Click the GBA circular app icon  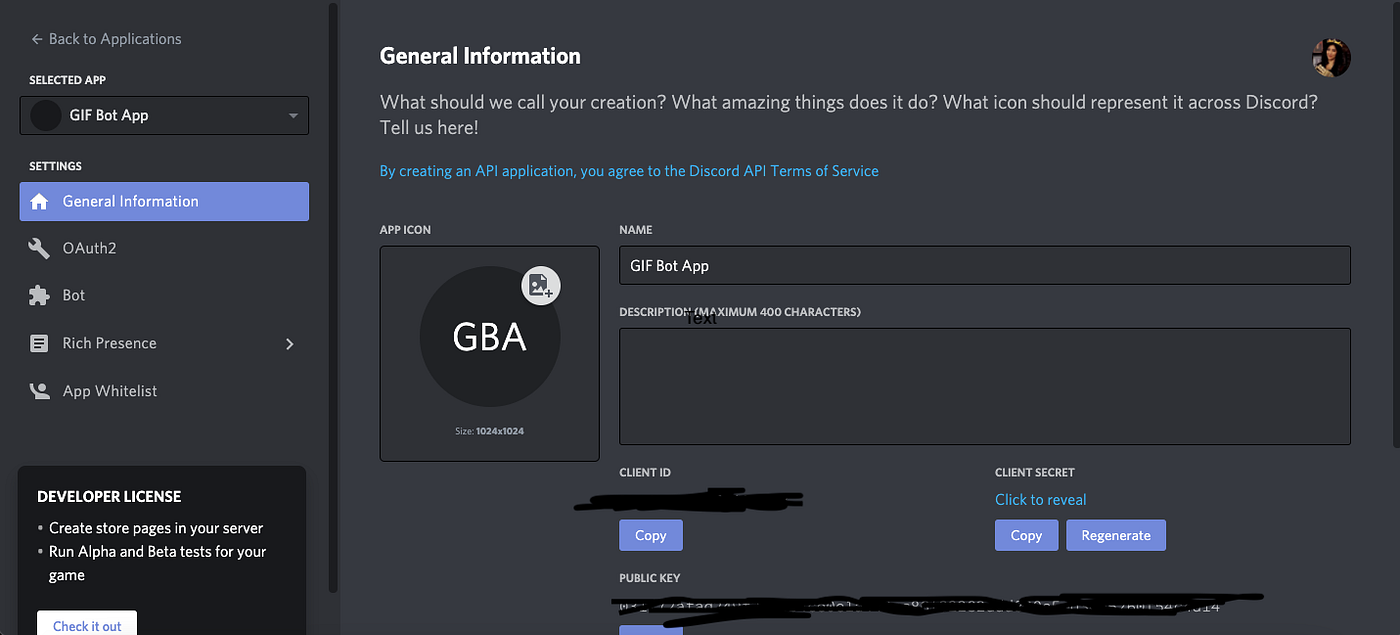pos(489,335)
